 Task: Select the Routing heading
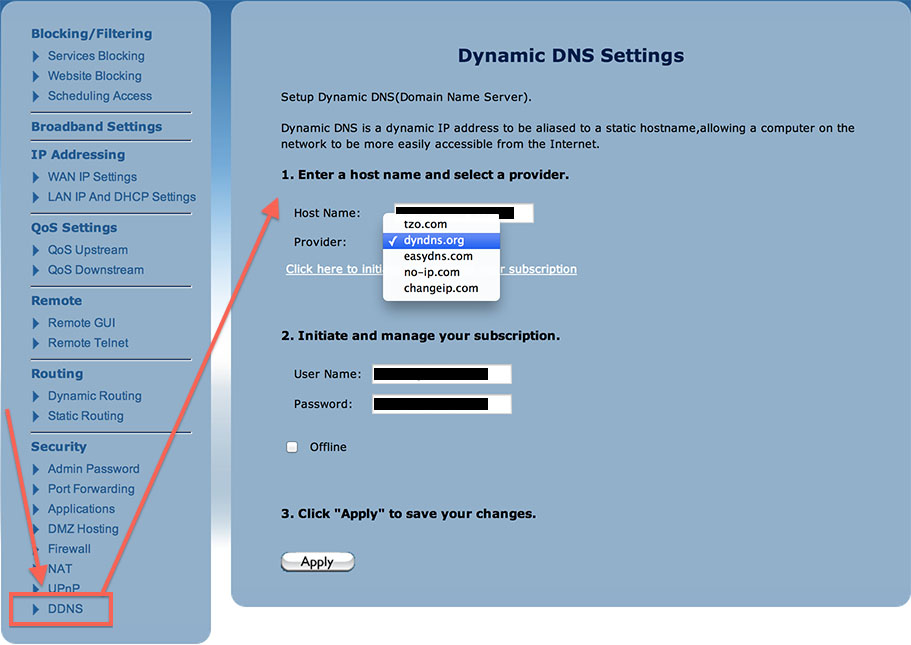coord(57,374)
